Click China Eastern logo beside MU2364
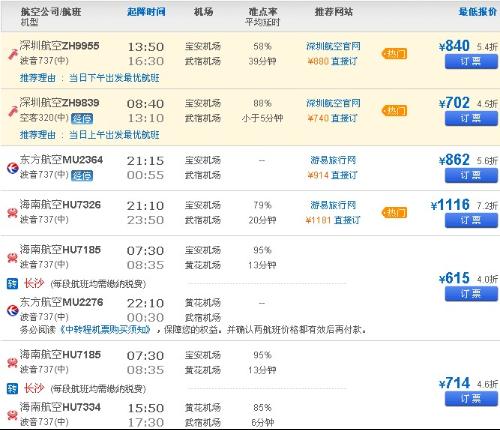Image resolution: width=500 pixels, height=430 pixels. (x=13, y=168)
